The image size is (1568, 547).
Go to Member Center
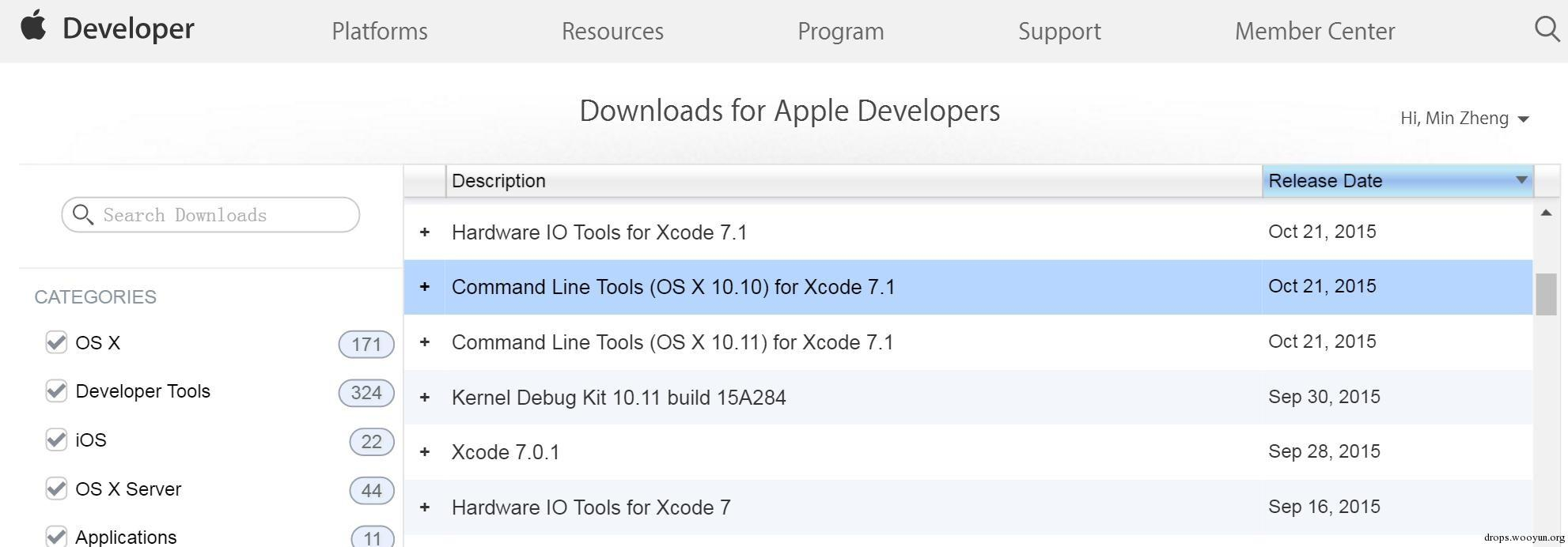[1314, 31]
